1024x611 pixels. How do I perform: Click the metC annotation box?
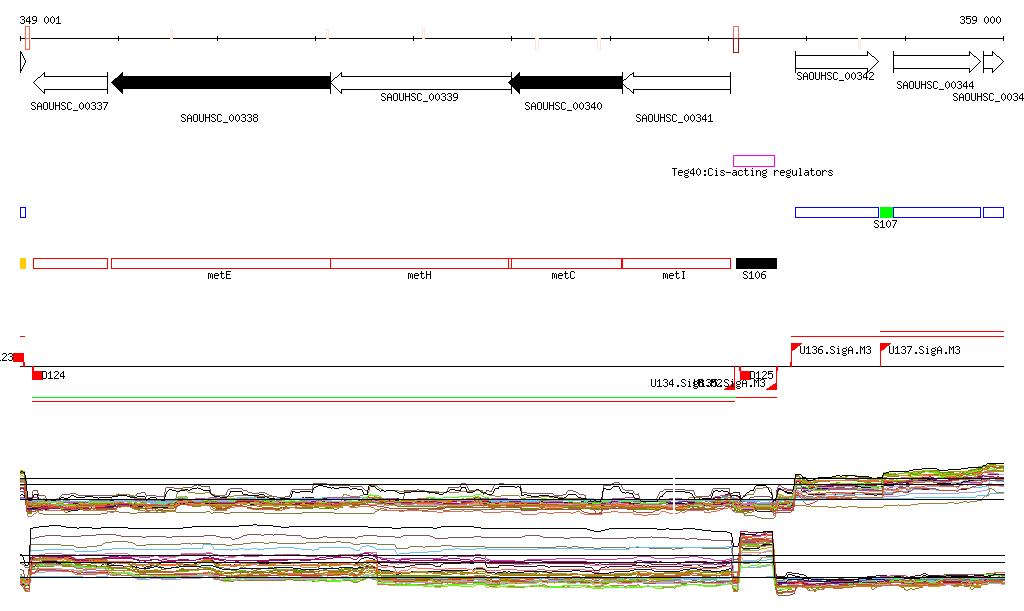(566, 263)
